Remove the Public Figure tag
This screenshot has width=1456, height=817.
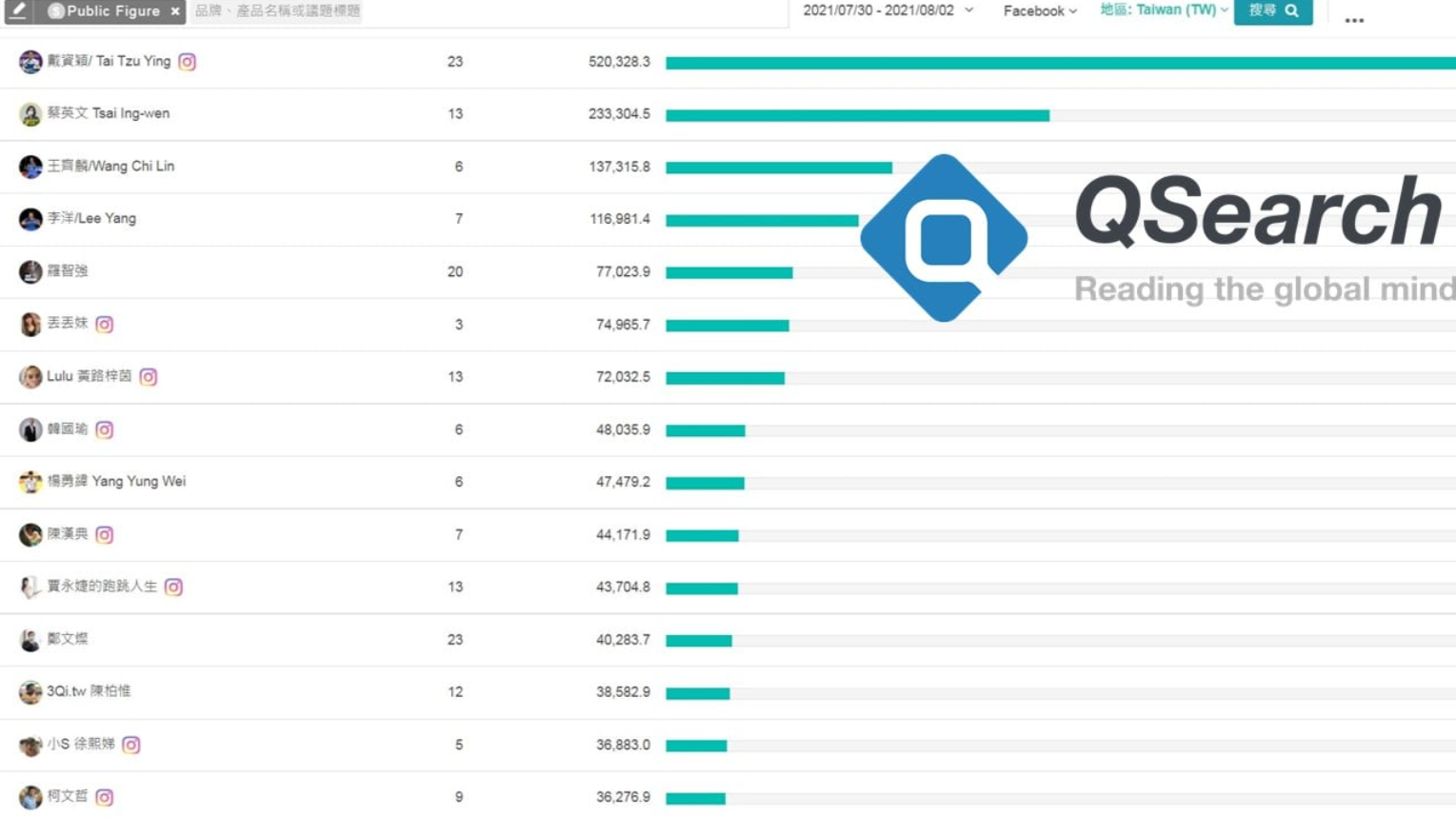(x=175, y=11)
